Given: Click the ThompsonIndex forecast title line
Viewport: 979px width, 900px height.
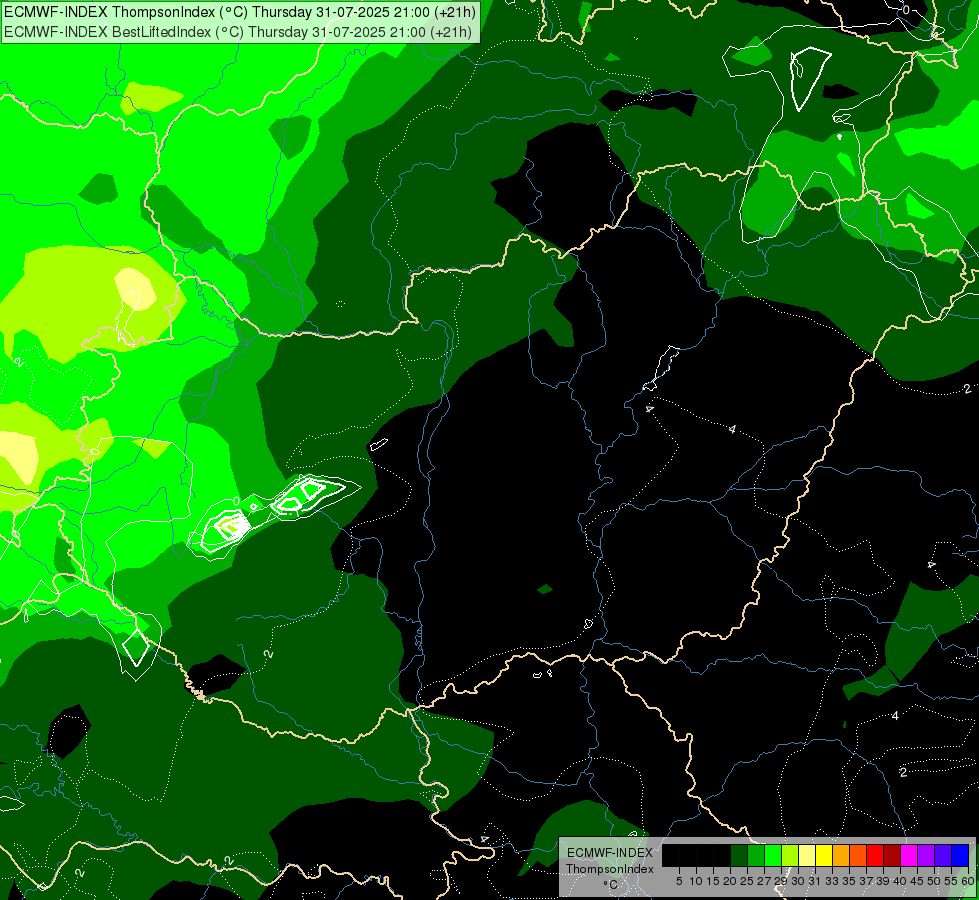Looking at the screenshot, I should tap(239, 12).
